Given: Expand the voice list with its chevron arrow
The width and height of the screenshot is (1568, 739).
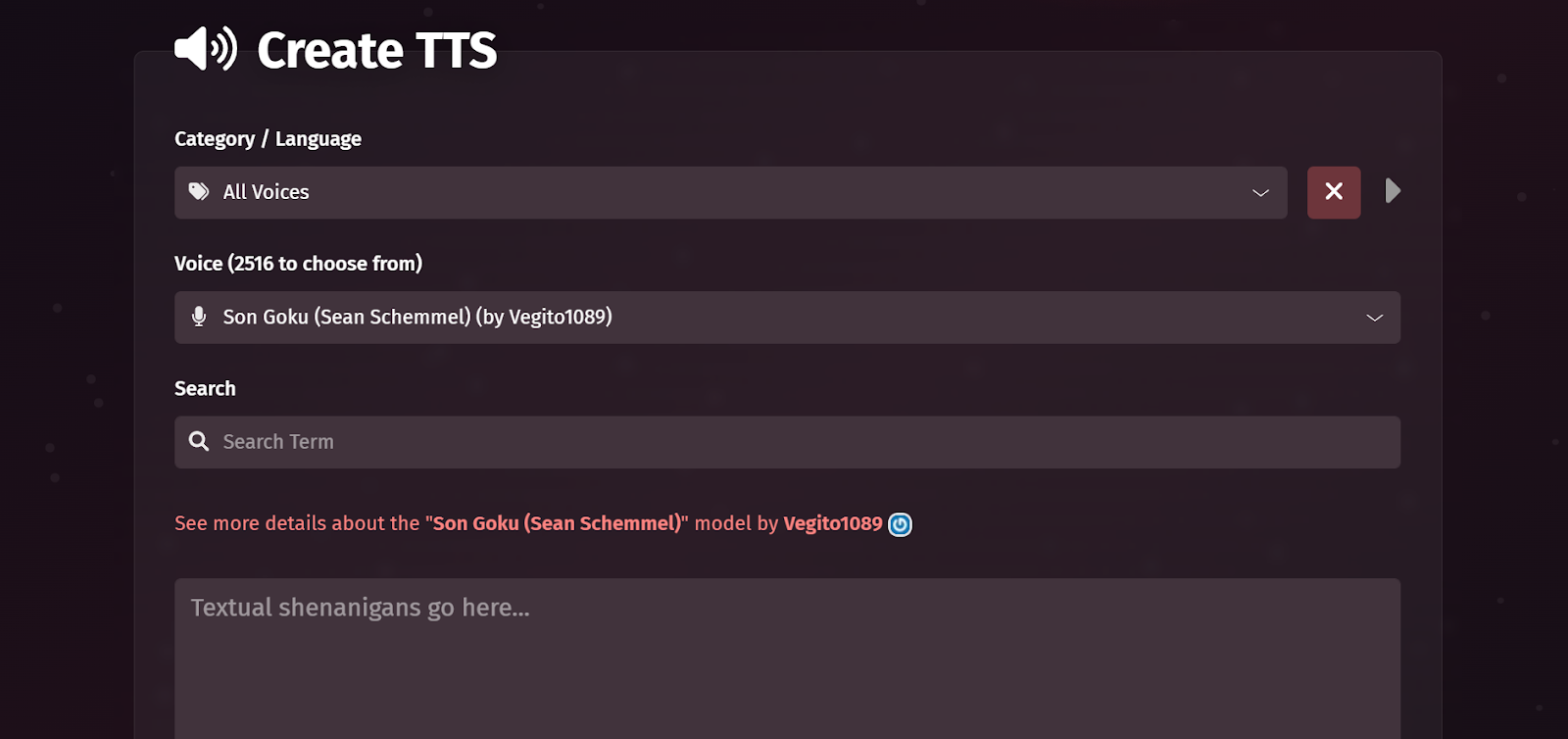Looking at the screenshot, I should (1374, 318).
